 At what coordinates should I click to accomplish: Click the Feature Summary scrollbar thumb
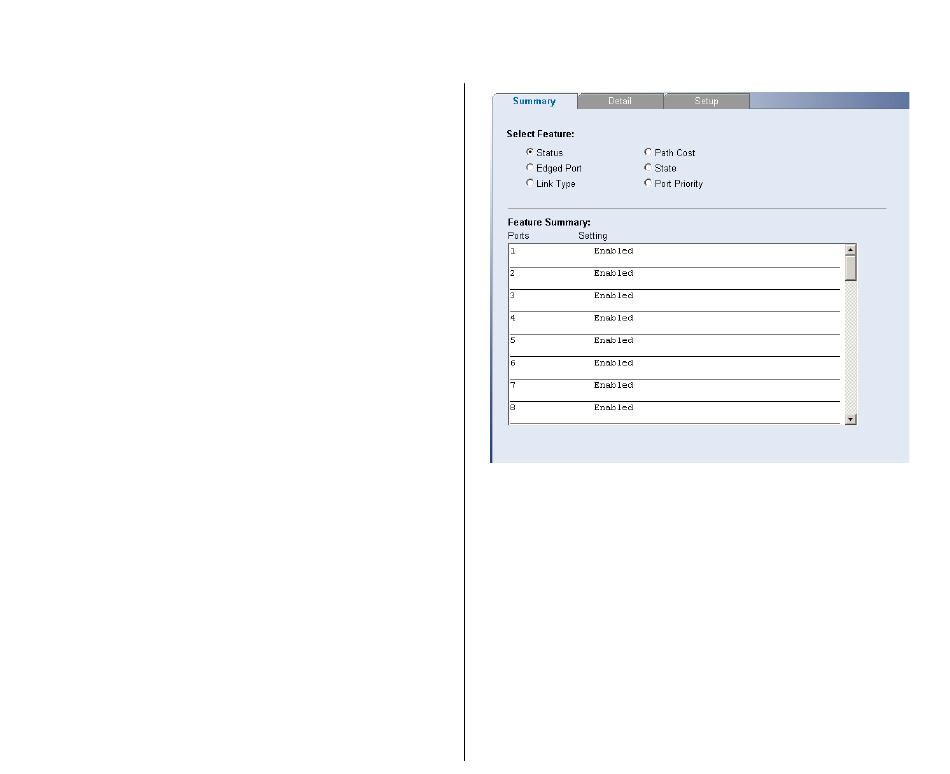tap(851, 269)
